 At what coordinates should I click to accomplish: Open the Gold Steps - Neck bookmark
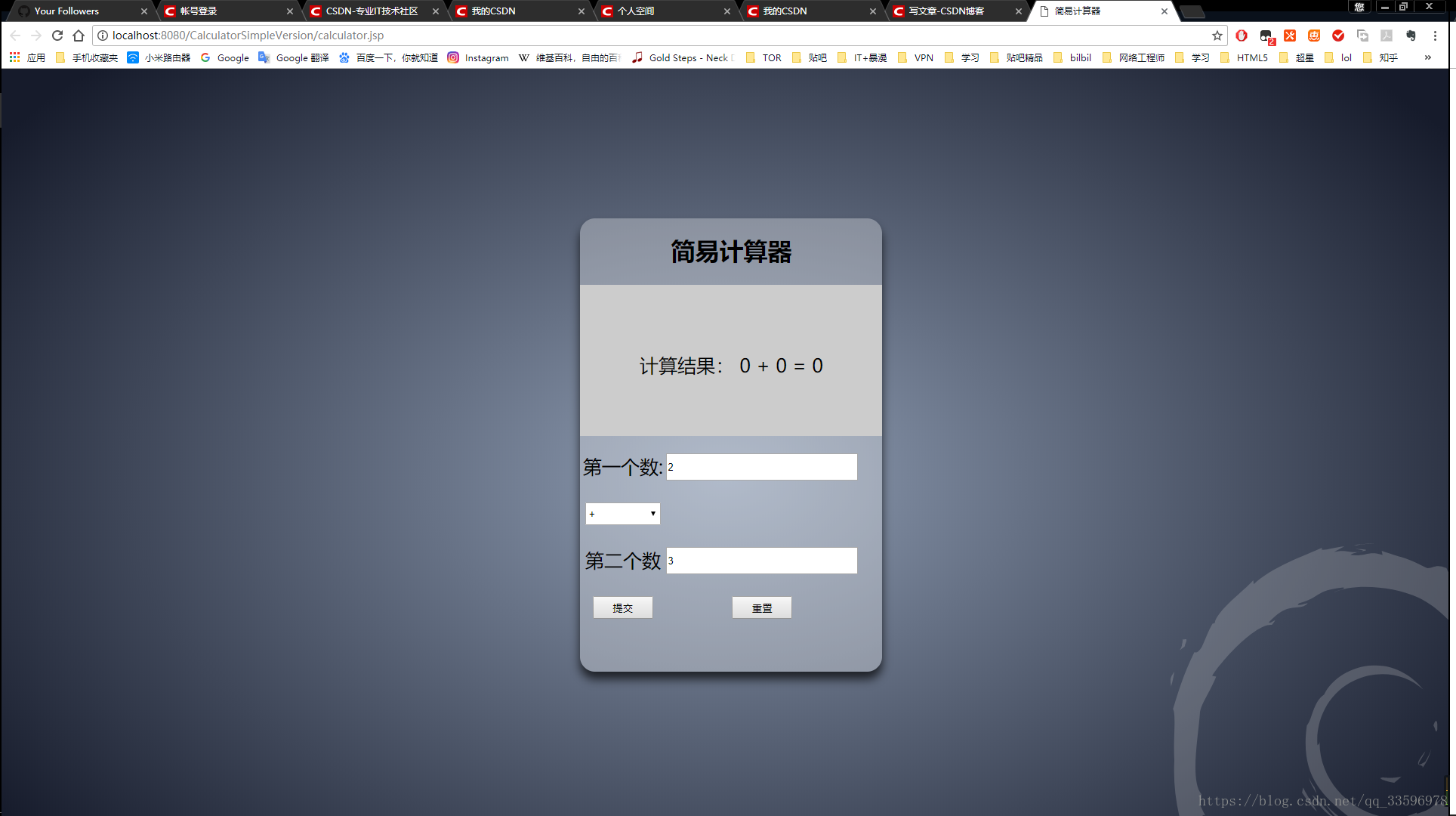click(683, 57)
